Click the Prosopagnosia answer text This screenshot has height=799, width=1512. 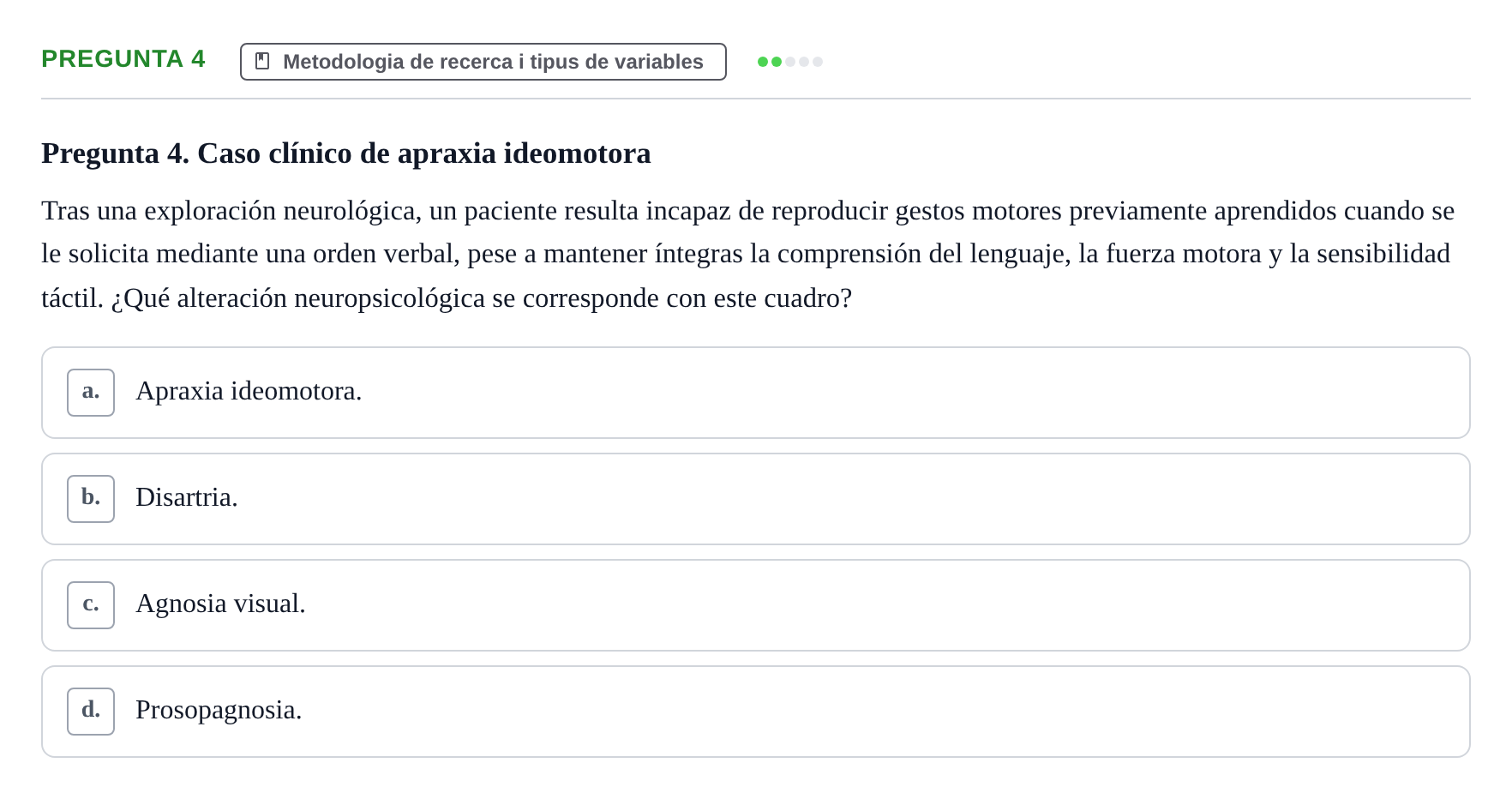pyautogui.click(x=219, y=711)
